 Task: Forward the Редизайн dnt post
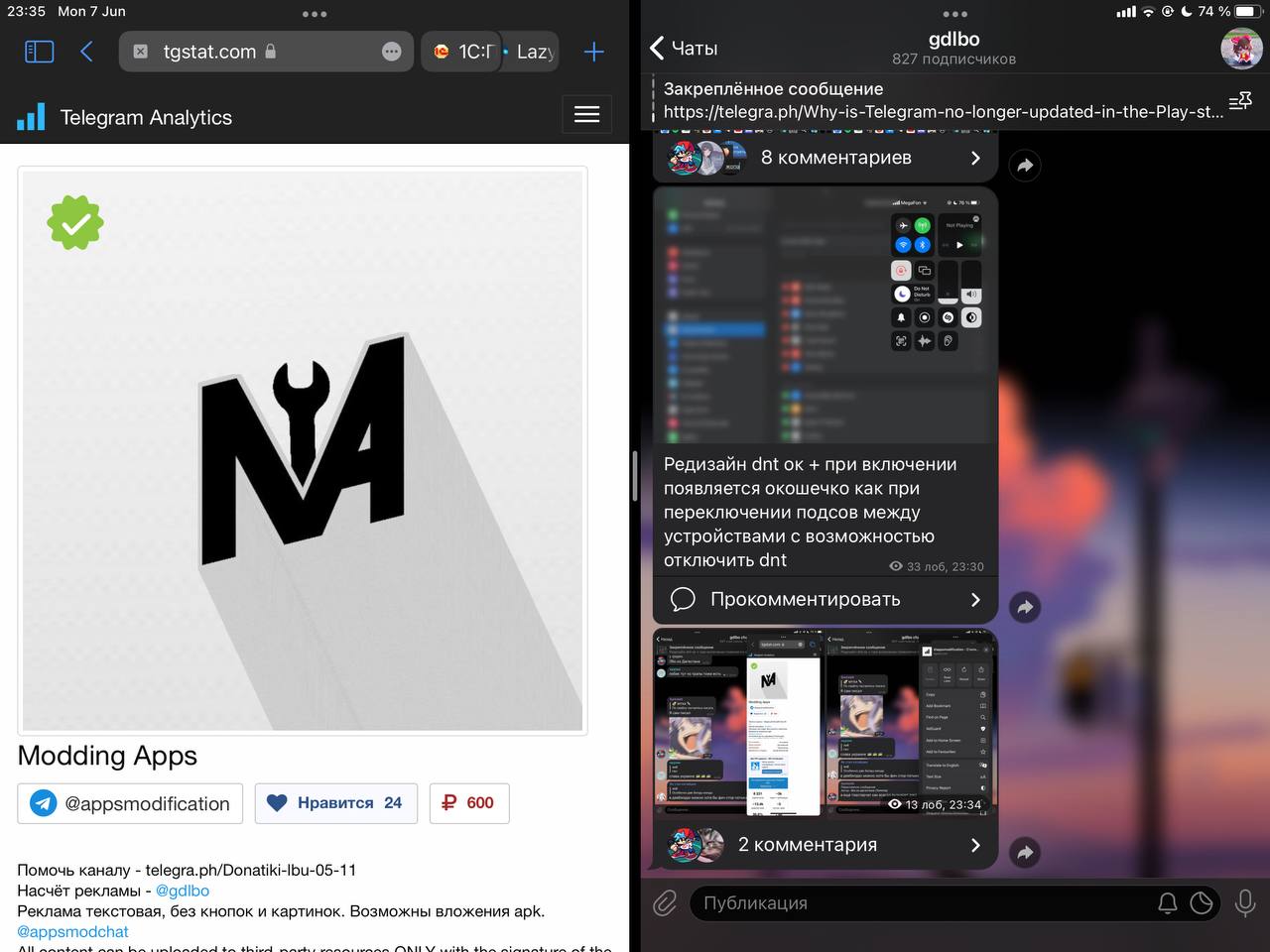(x=1025, y=607)
